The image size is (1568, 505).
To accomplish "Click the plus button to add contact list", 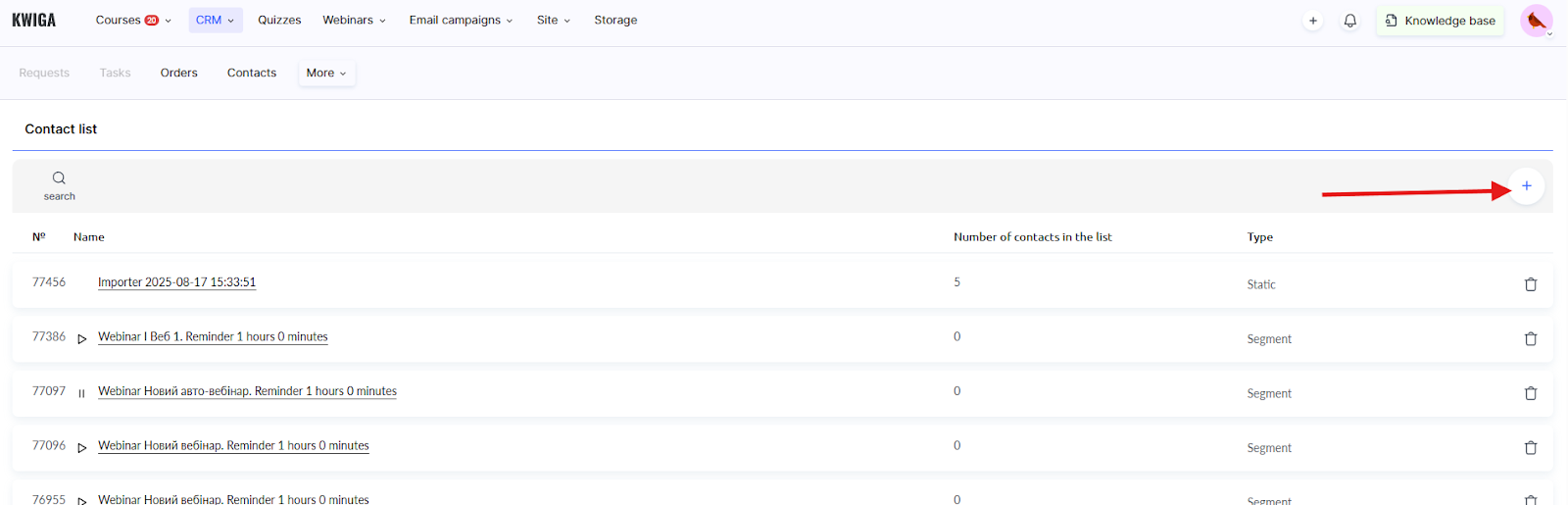I will click(x=1526, y=186).
